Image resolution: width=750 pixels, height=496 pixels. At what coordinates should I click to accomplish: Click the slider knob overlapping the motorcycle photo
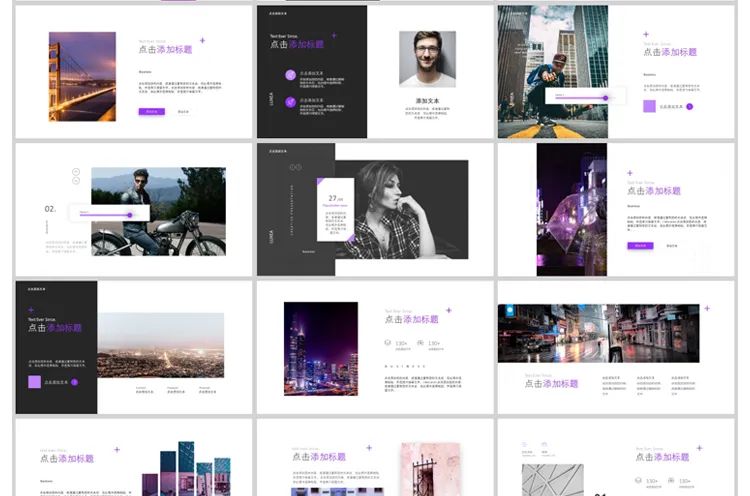coord(130,215)
